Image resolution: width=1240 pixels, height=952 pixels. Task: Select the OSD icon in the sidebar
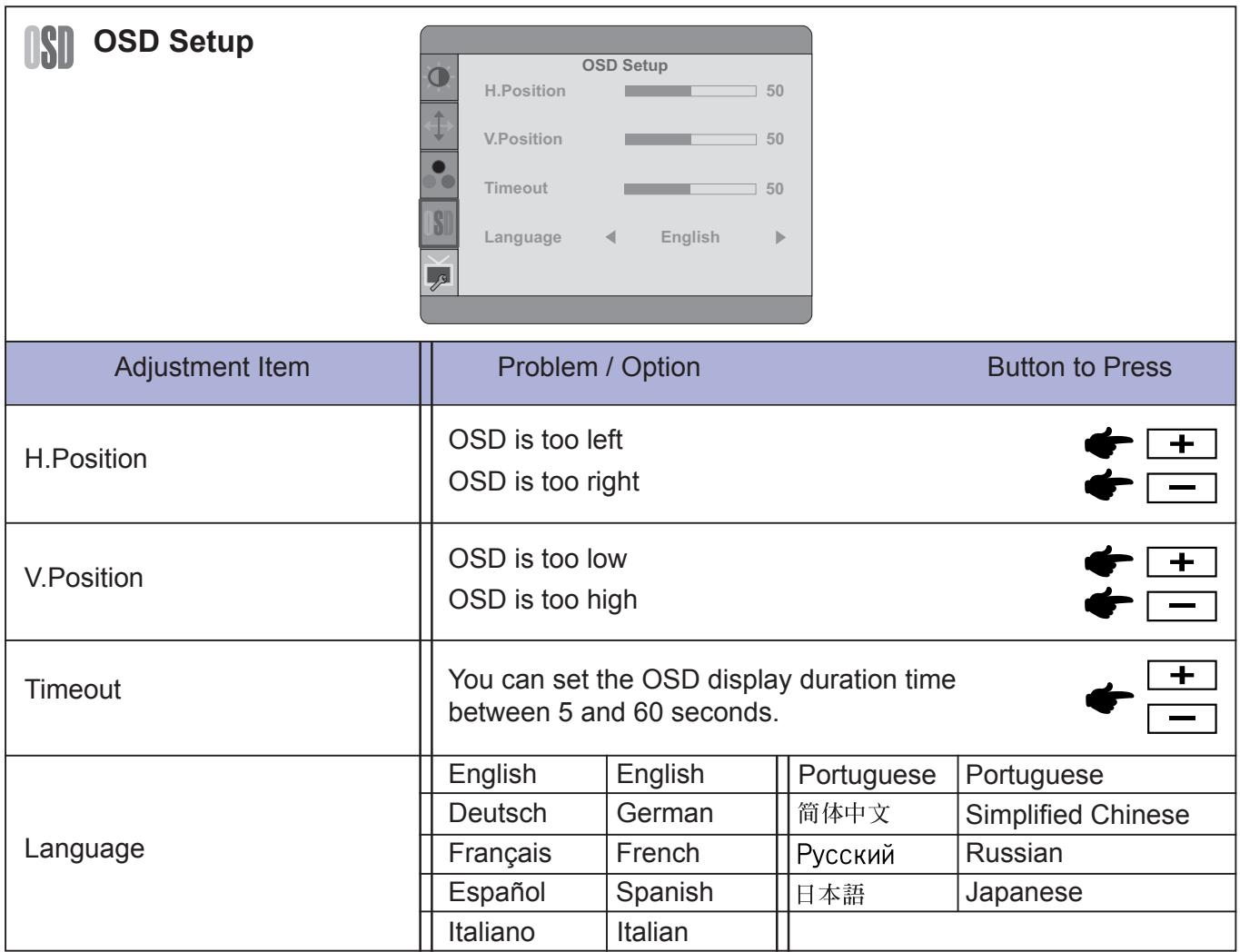point(439,223)
